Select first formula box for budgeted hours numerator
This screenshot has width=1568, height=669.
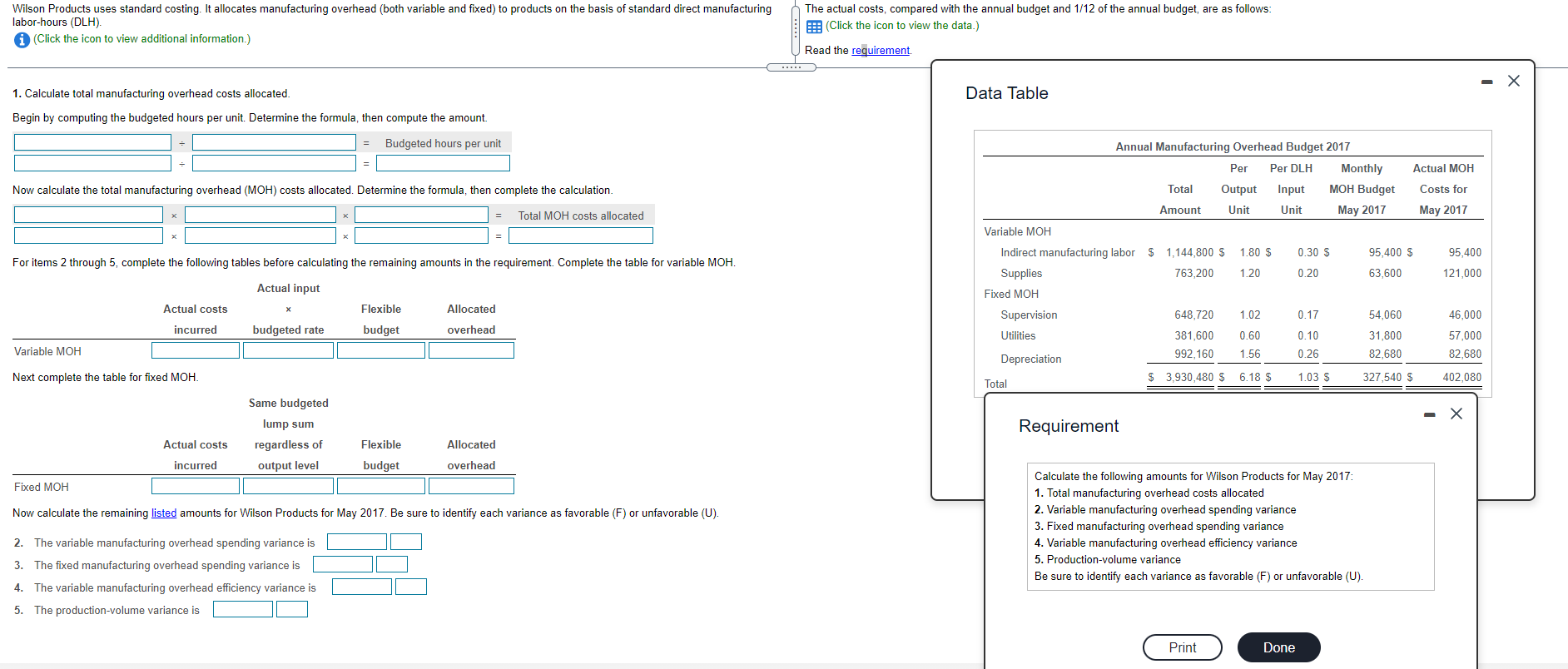point(92,142)
